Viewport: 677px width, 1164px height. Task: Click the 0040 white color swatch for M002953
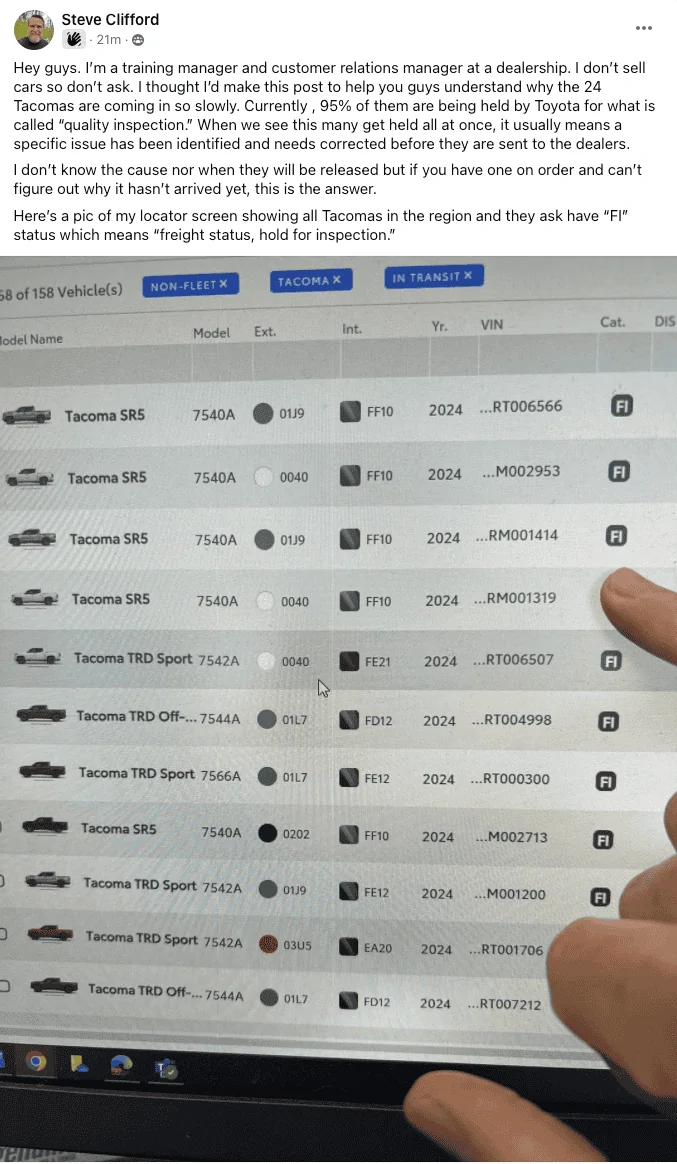(x=264, y=477)
